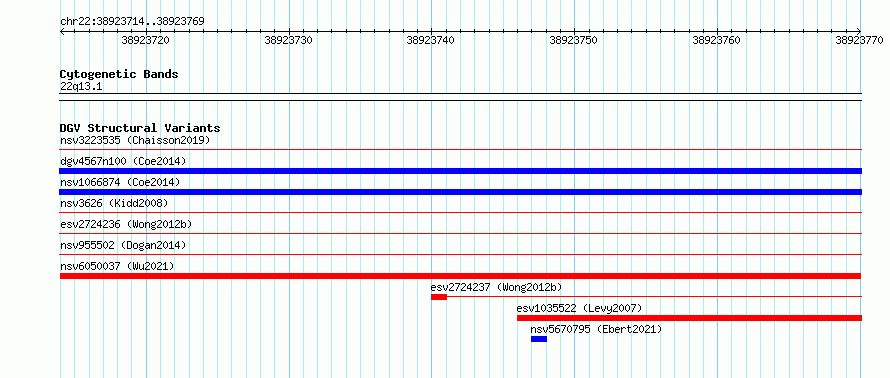
Task: Open variant esv2724236 (Wong2012b) label
Action: [126, 224]
